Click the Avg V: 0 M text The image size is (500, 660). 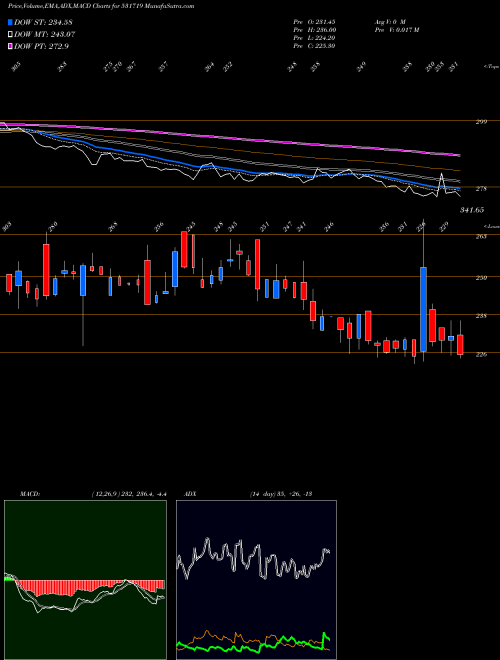390,22
